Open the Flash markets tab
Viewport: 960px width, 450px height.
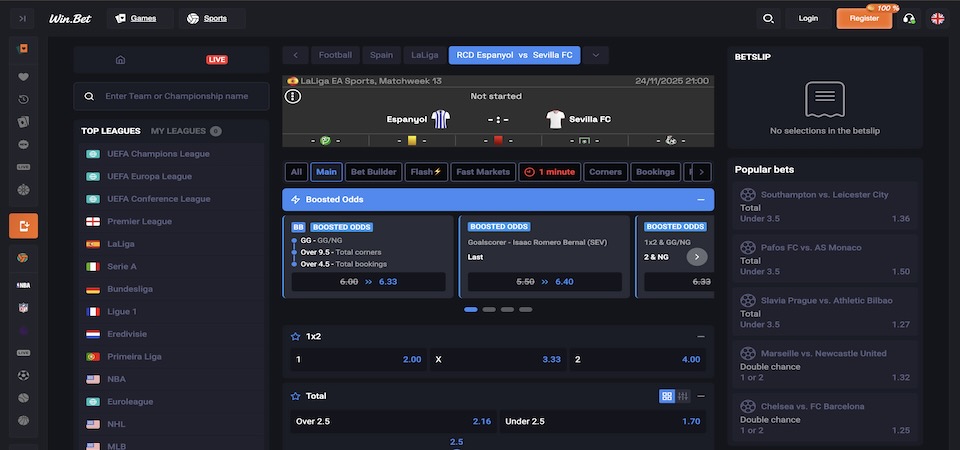(x=426, y=172)
